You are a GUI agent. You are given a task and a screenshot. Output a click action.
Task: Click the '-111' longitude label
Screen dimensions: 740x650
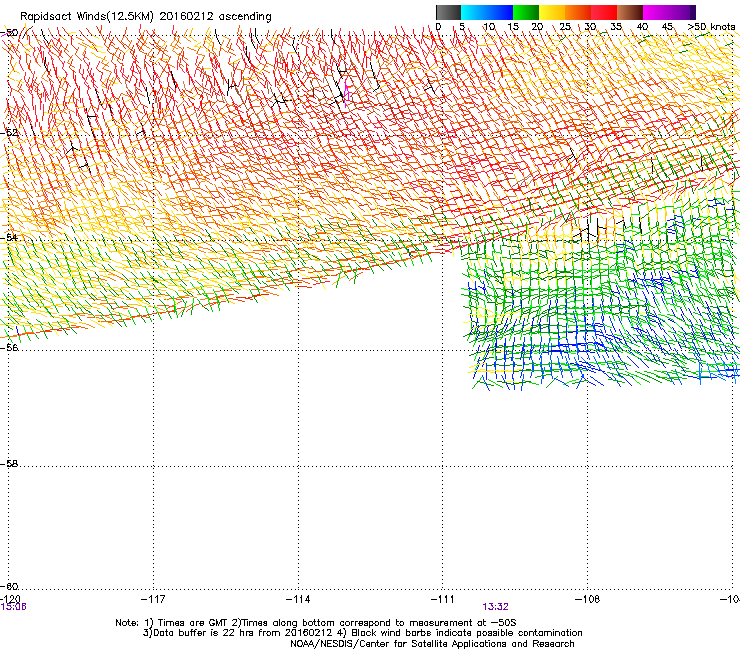click(x=443, y=599)
